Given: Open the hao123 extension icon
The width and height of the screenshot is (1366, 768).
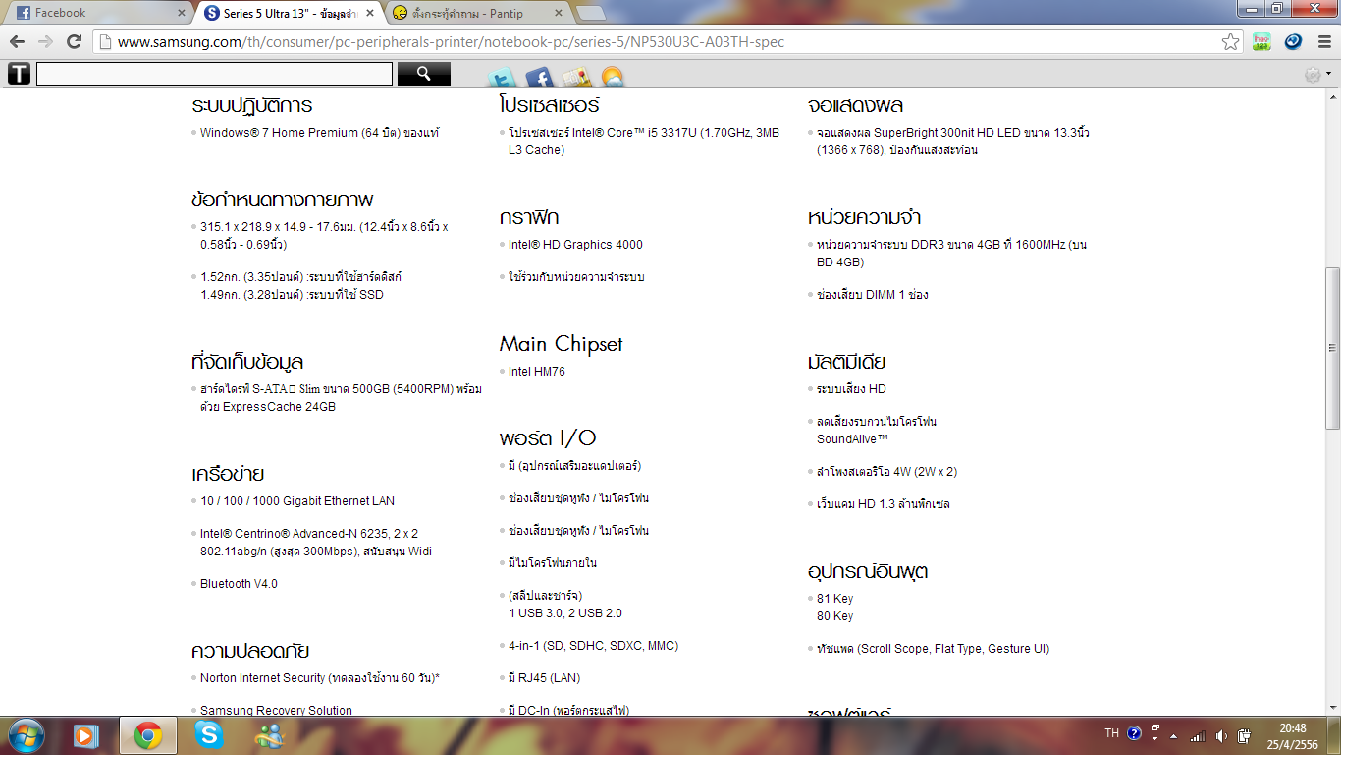Looking at the screenshot, I should coord(1262,42).
